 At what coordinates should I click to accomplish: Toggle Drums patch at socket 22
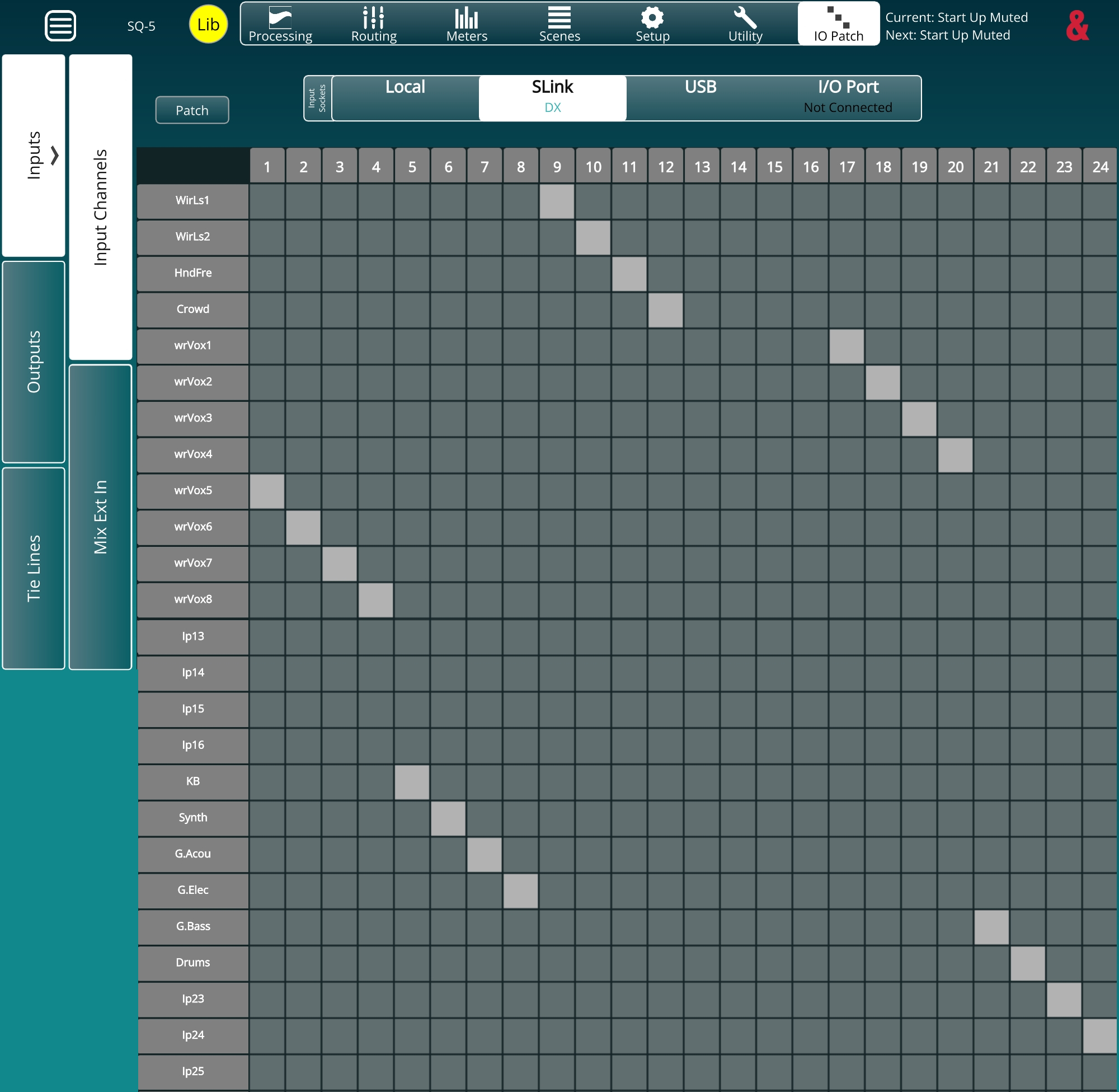click(1027, 963)
